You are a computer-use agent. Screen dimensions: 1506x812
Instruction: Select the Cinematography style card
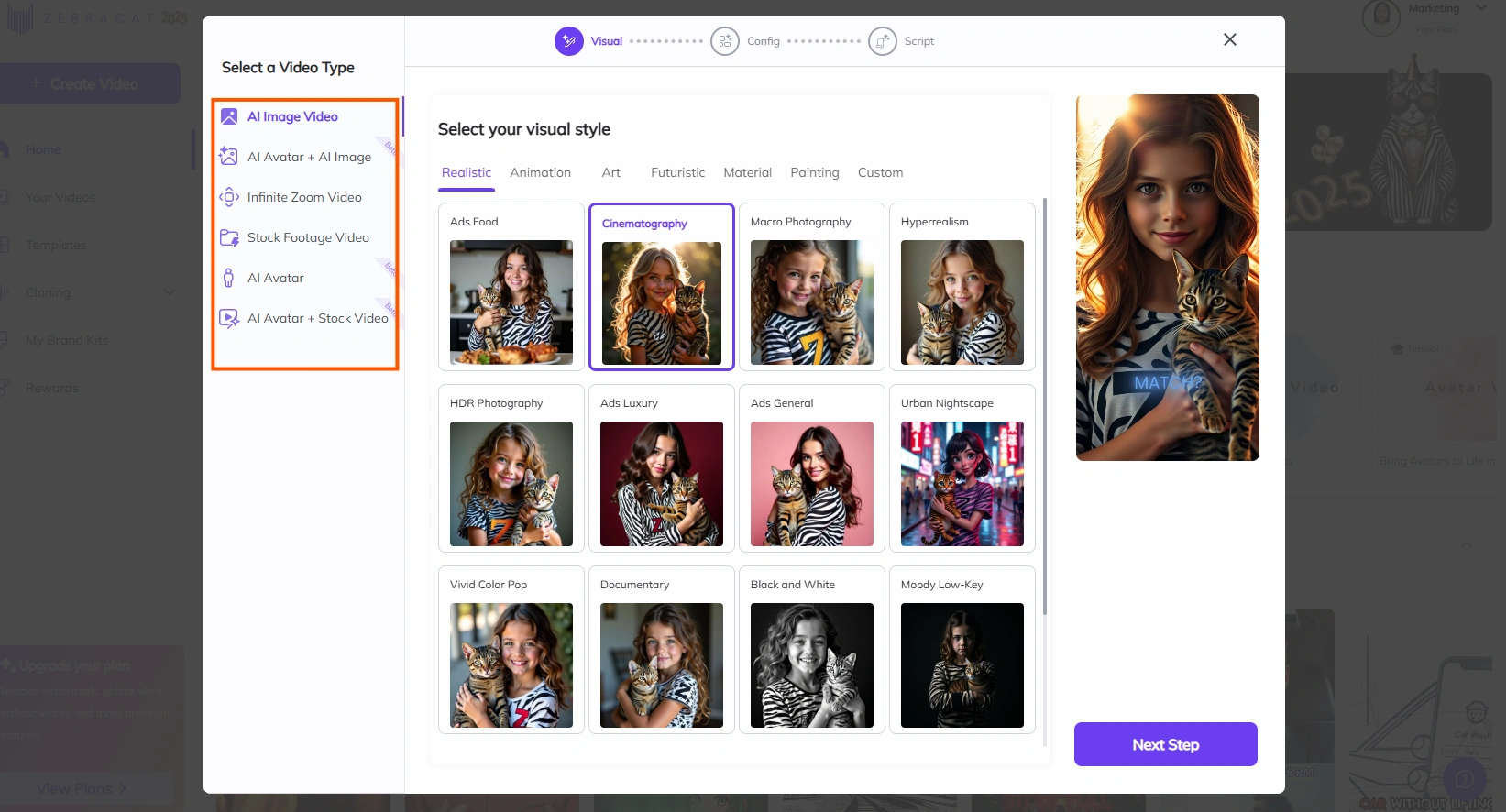[x=662, y=287]
